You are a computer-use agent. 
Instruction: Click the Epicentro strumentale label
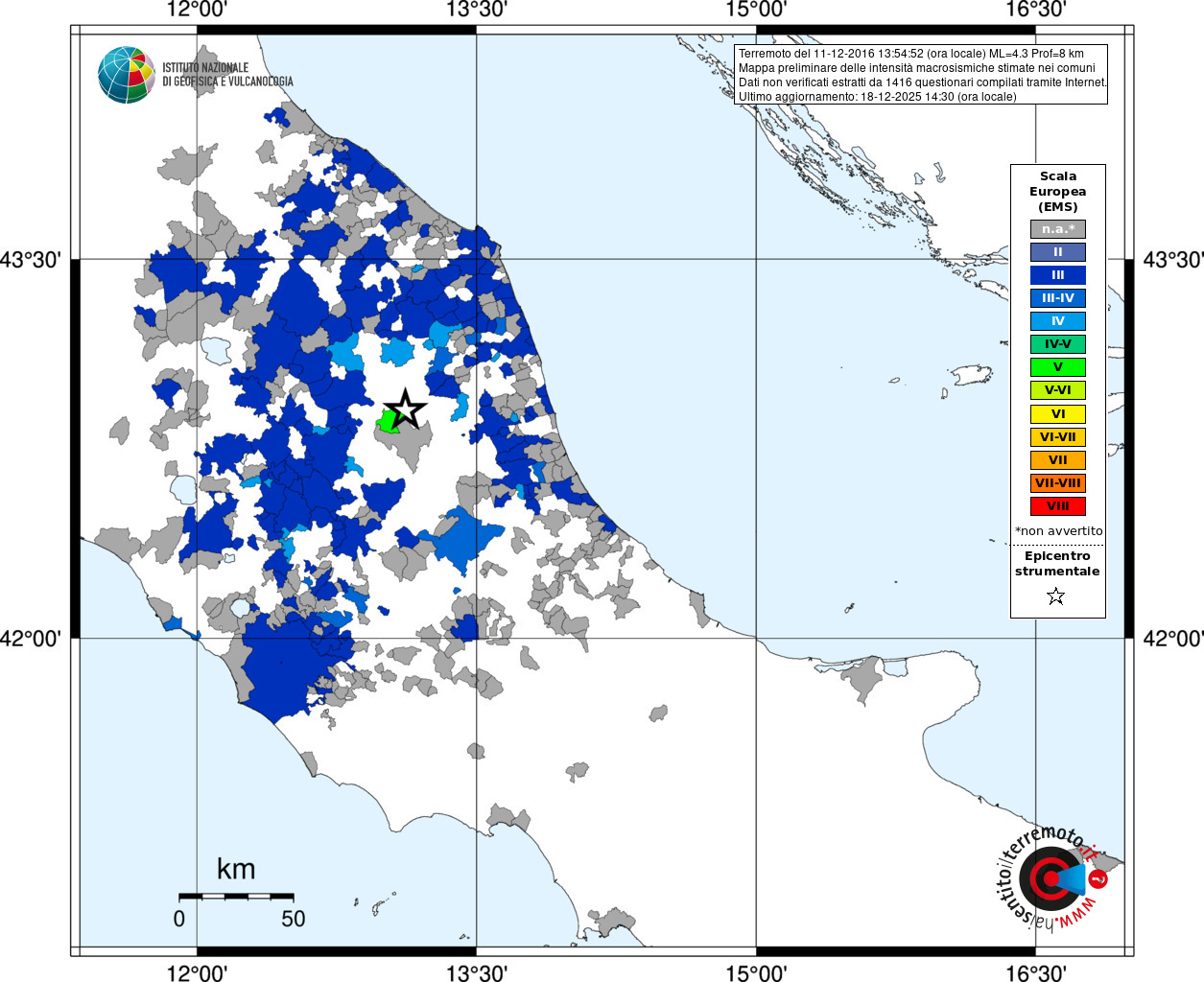tap(1057, 563)
